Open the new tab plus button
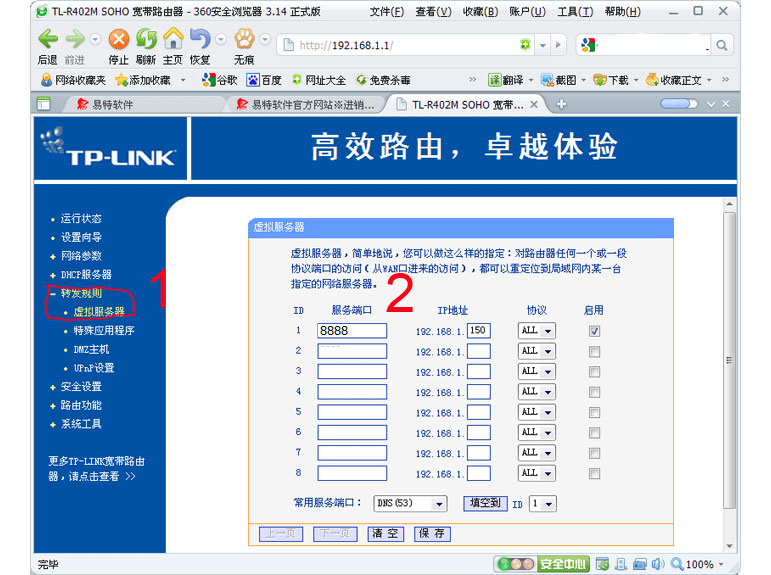This screenshot has width=771, height=575. (x=561, y=104)
